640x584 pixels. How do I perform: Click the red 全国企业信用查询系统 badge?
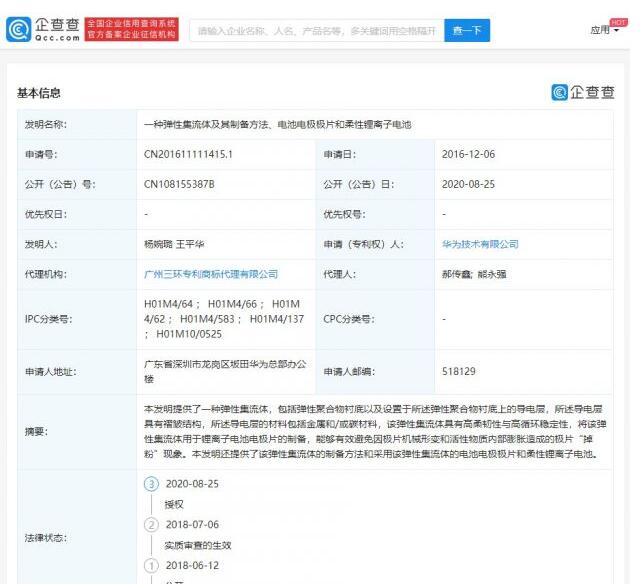(x=131, y=29)
